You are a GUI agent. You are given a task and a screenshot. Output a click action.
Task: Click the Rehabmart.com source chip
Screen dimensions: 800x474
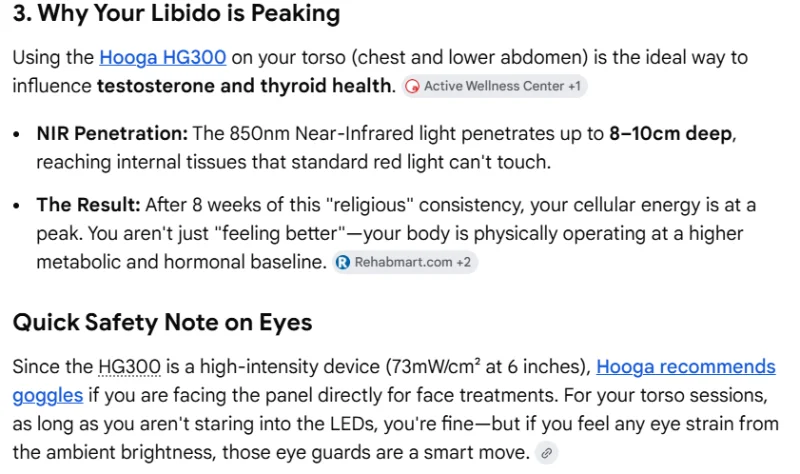tap(405, 262)
